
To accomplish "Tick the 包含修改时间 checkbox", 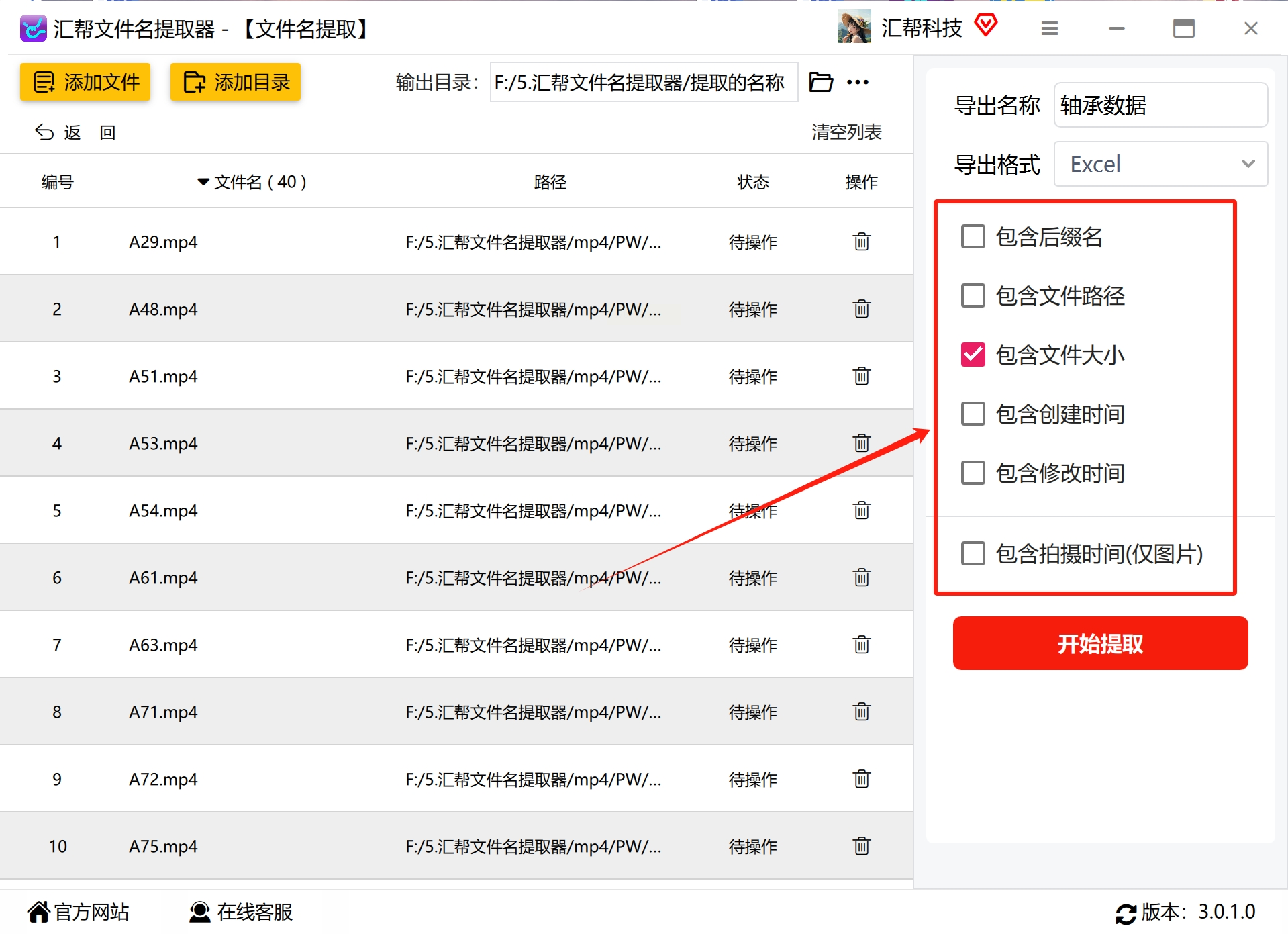I will [x=973, y=473].
